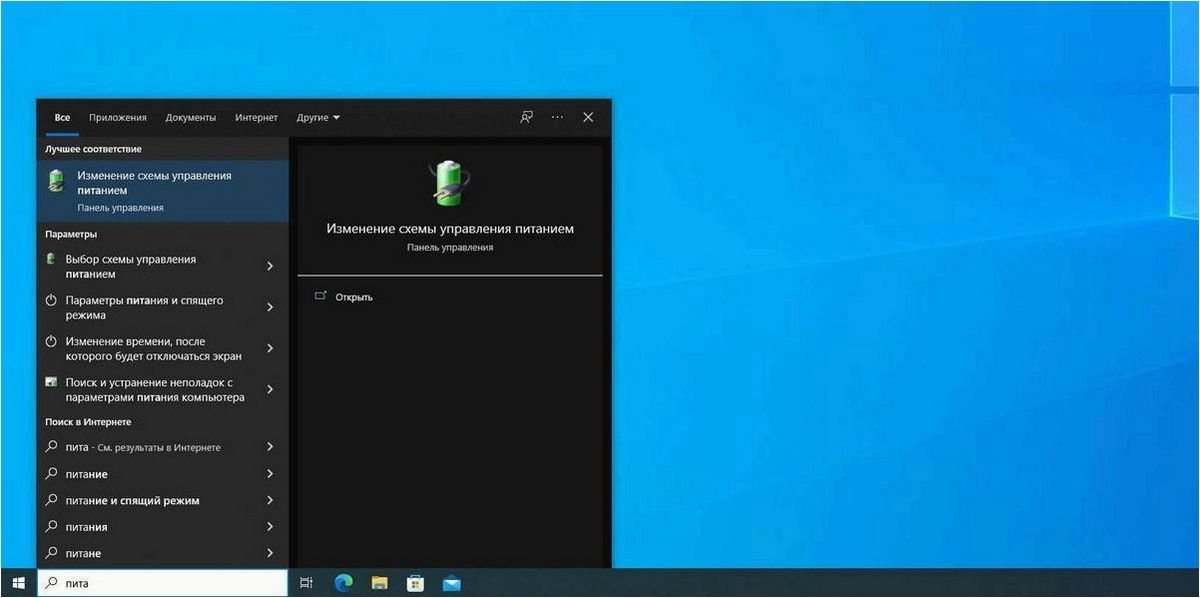Viewport: 1200px width, 598px height.
Task: Click search icon beside пита web result
Action: click(x=52, y=447)
